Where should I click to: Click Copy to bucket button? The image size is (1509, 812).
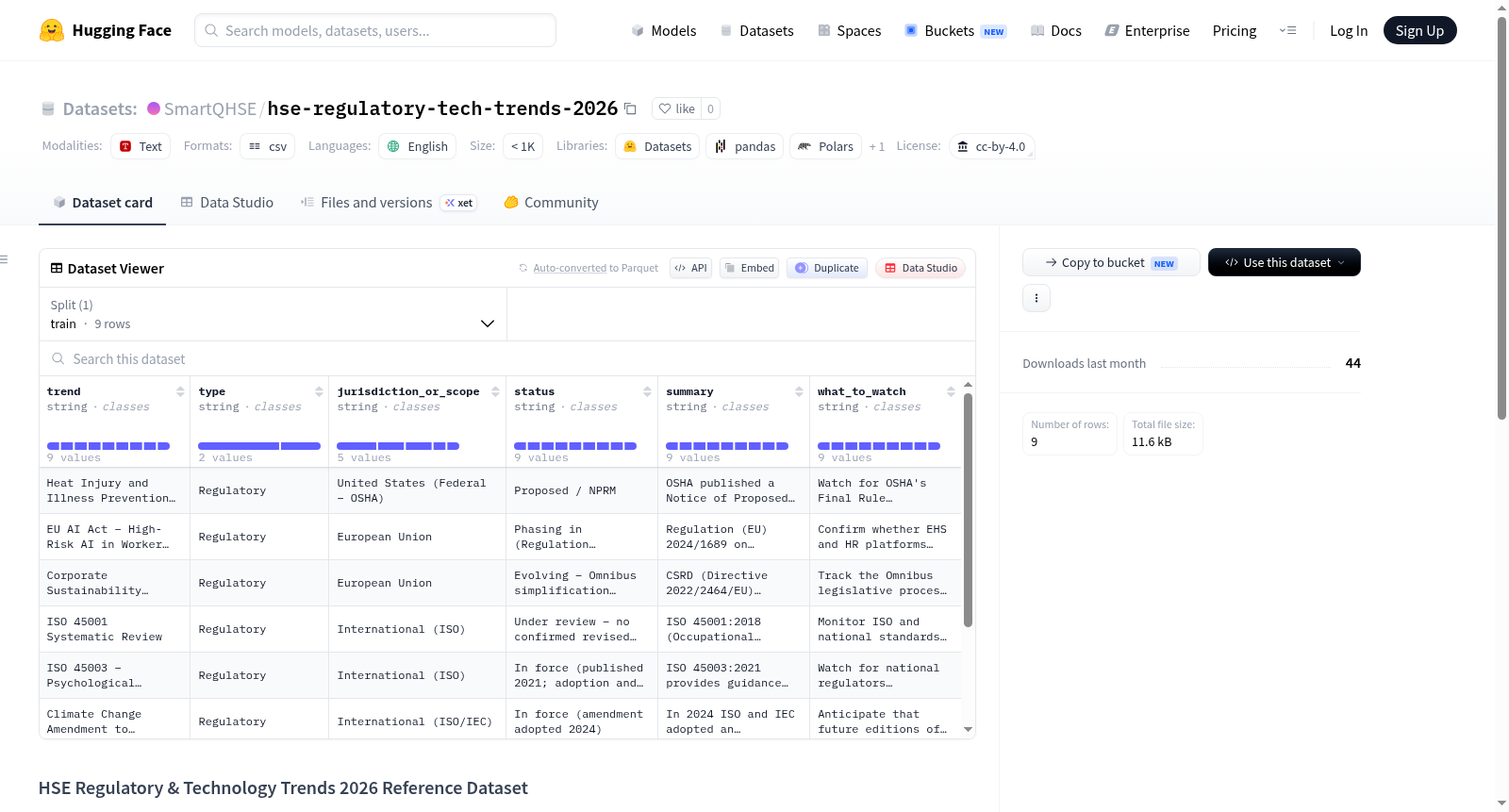click(1111, 262)
